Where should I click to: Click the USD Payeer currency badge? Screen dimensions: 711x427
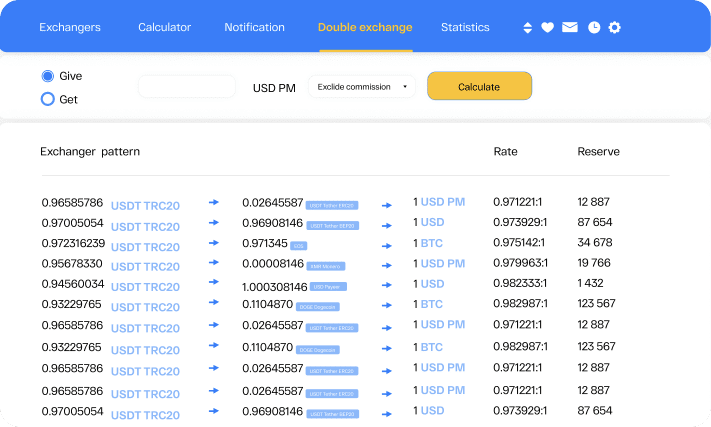coord(324,286)
